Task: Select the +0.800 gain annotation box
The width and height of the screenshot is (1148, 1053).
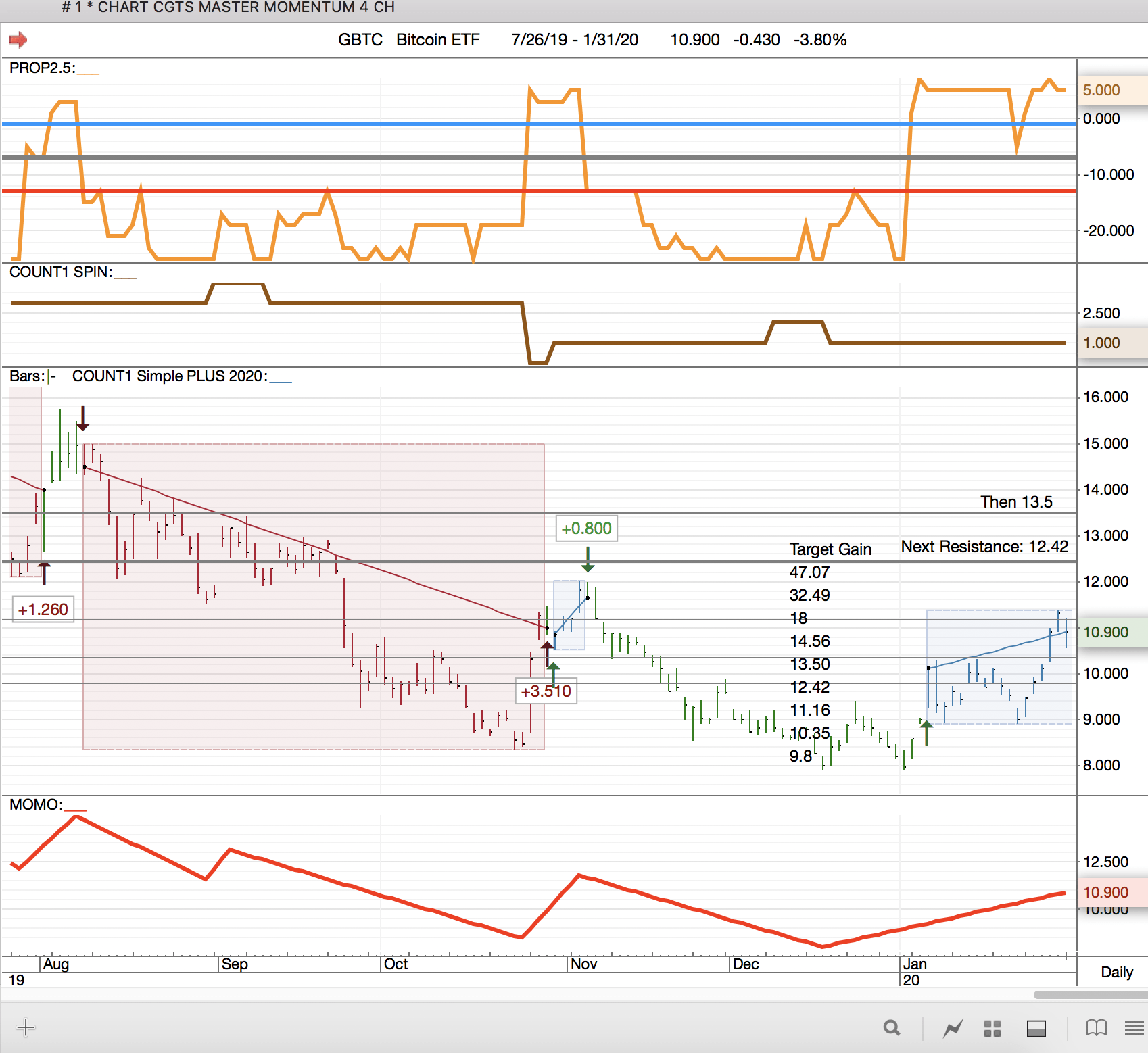Action: click(586, 529)
